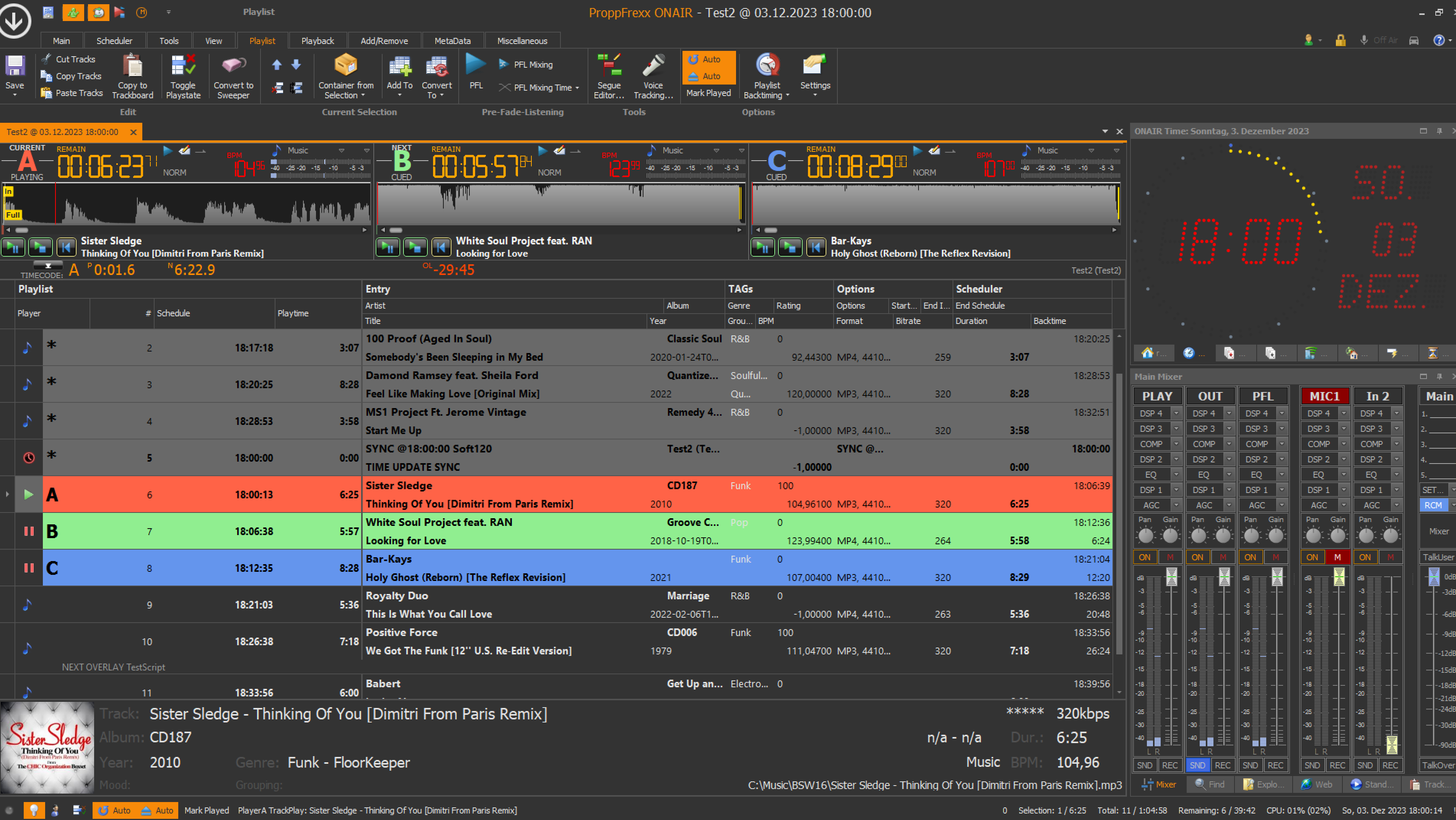Image resolution: width=1456 pixels, height=820 pixels.
Task: Expand the Settings dropdown in Options
Action: pyautogui.click(x=814, y=95)
